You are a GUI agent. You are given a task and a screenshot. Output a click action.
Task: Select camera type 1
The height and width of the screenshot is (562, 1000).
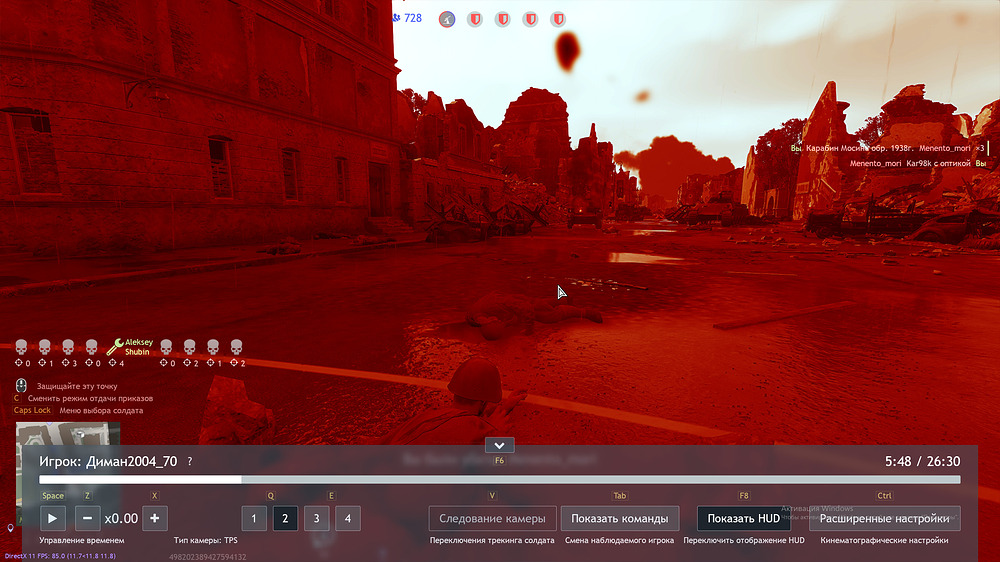coord(254,519)
